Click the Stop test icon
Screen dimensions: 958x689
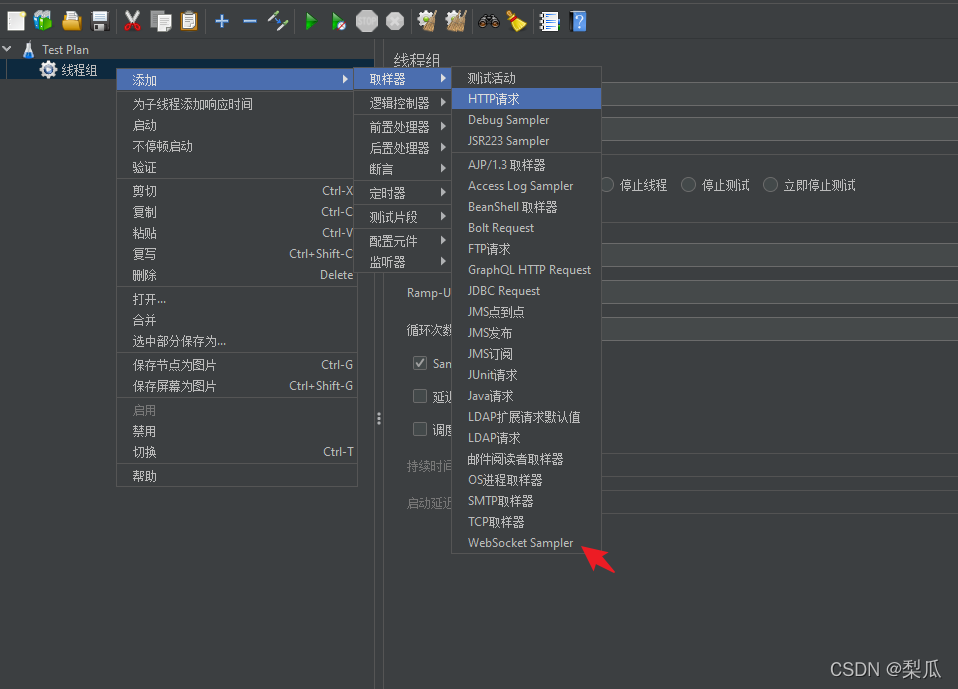pos(367,21)
